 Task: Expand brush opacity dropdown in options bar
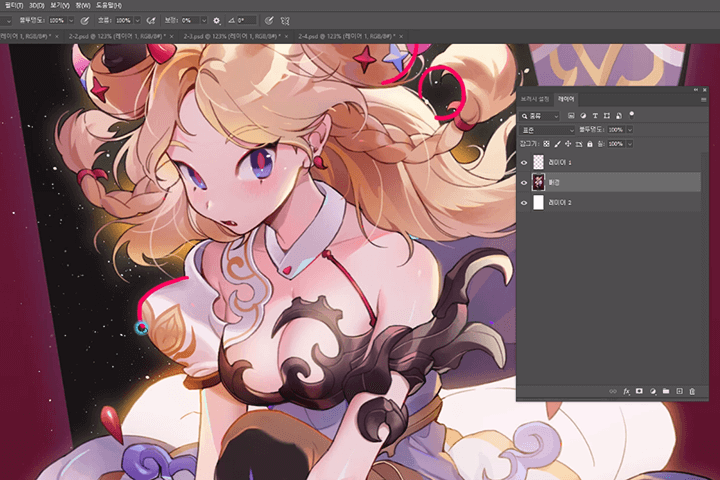(x=71, y=21)
